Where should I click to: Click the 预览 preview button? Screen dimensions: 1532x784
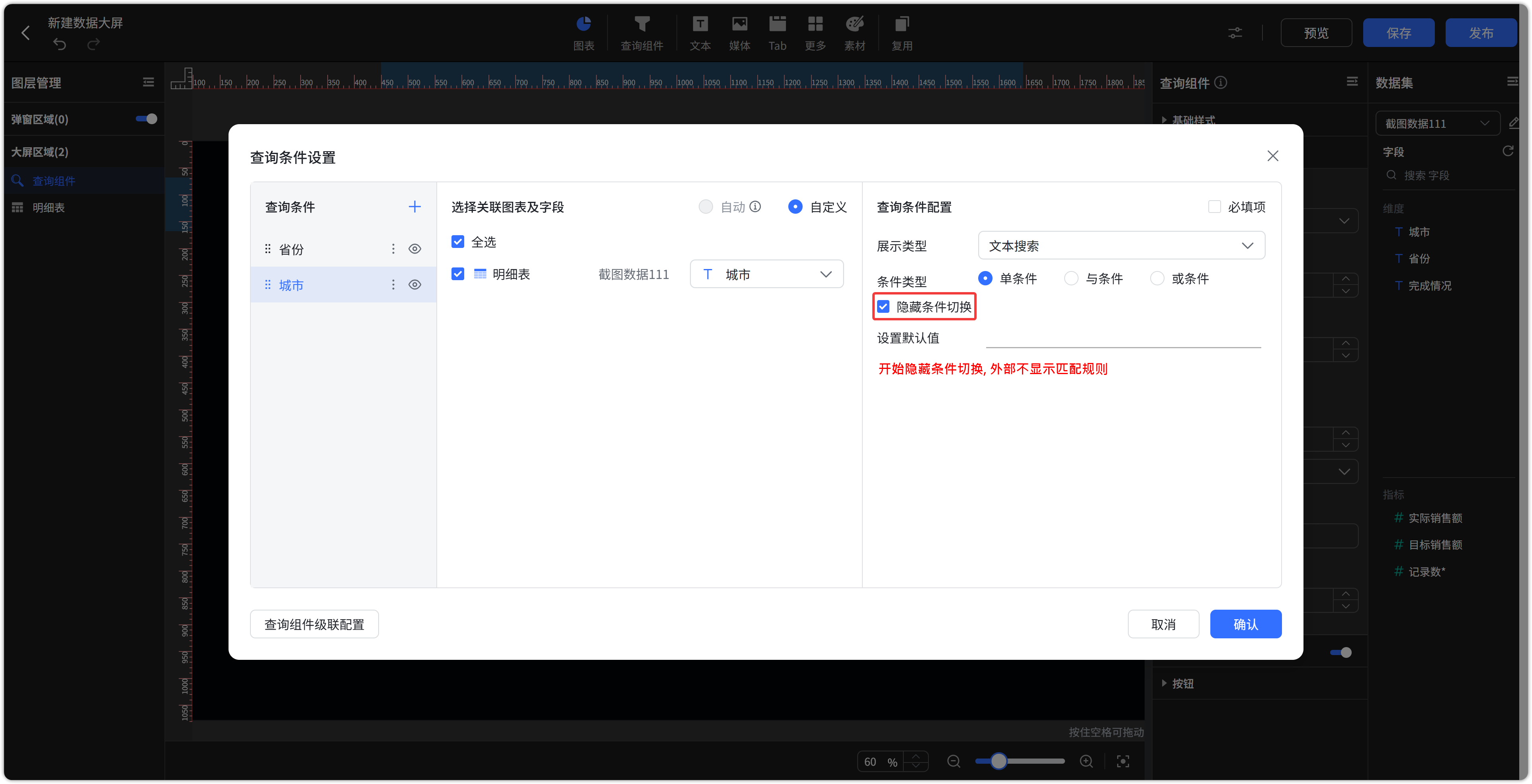click(1316, 33)
